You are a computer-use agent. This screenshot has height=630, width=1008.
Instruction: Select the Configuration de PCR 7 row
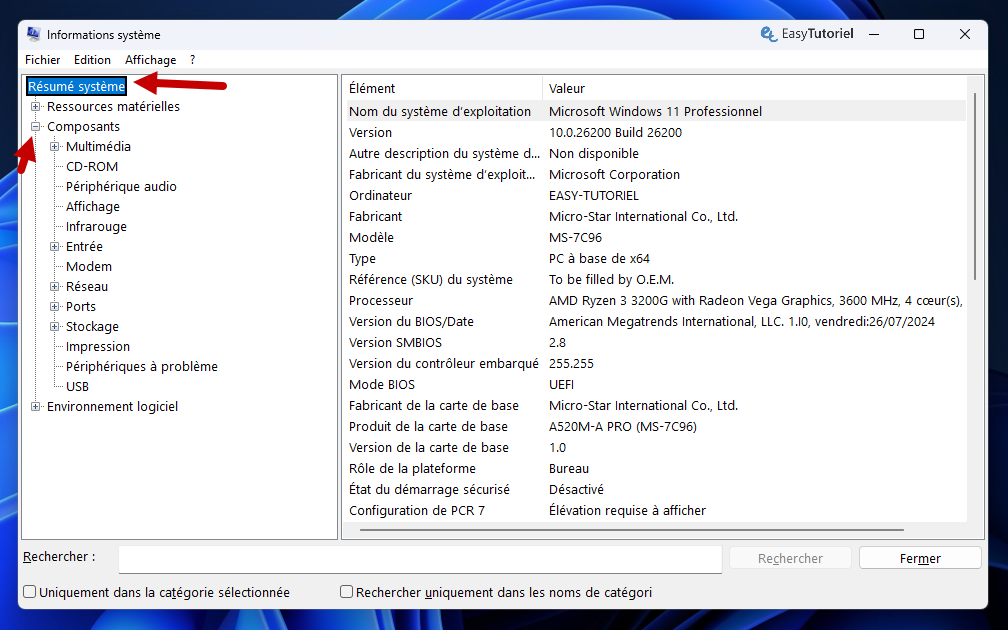point(656,510)
